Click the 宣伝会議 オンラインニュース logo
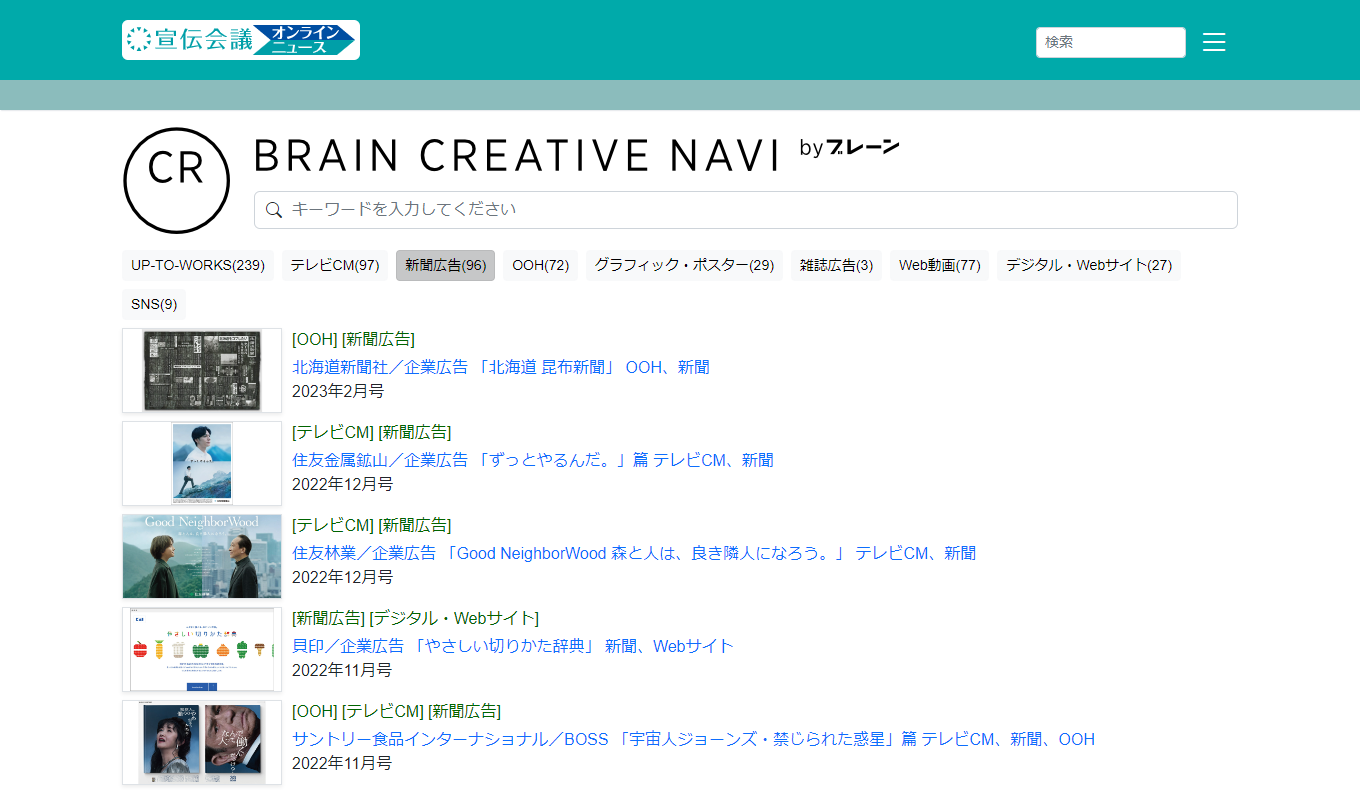 pyautogui.click(x=241, y=40)
